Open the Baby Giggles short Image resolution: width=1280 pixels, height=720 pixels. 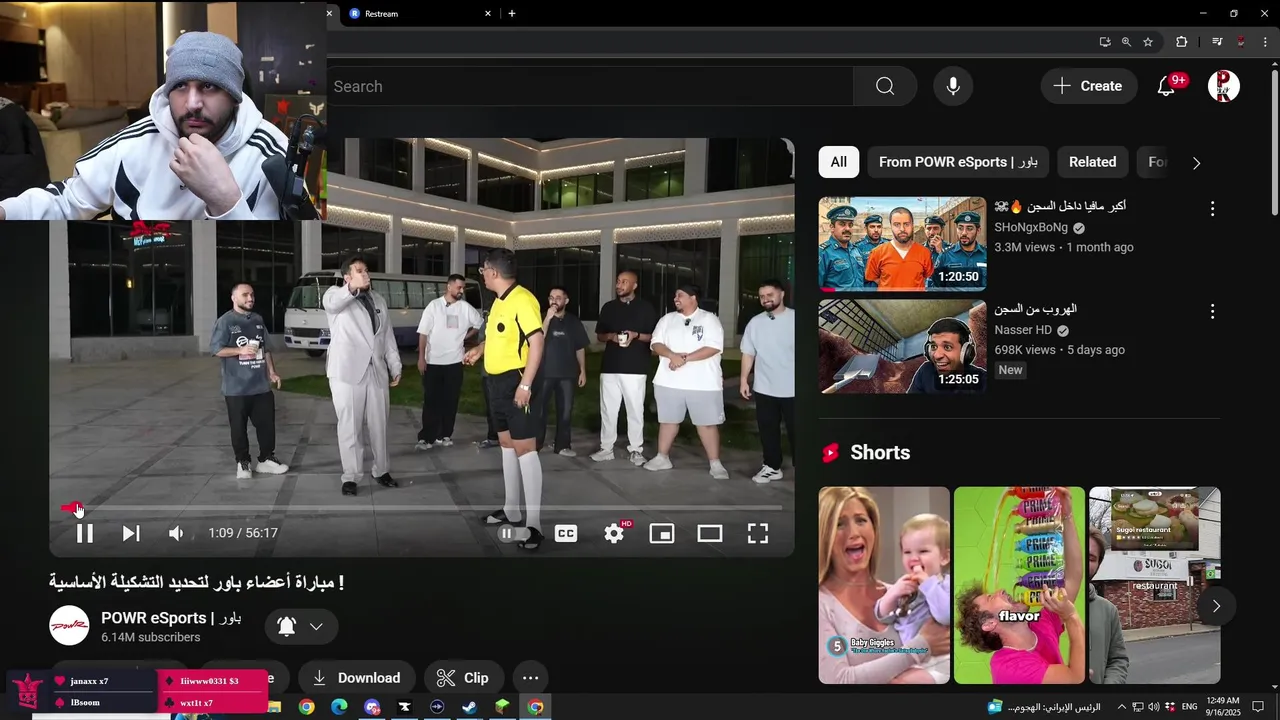click(884, 585)
